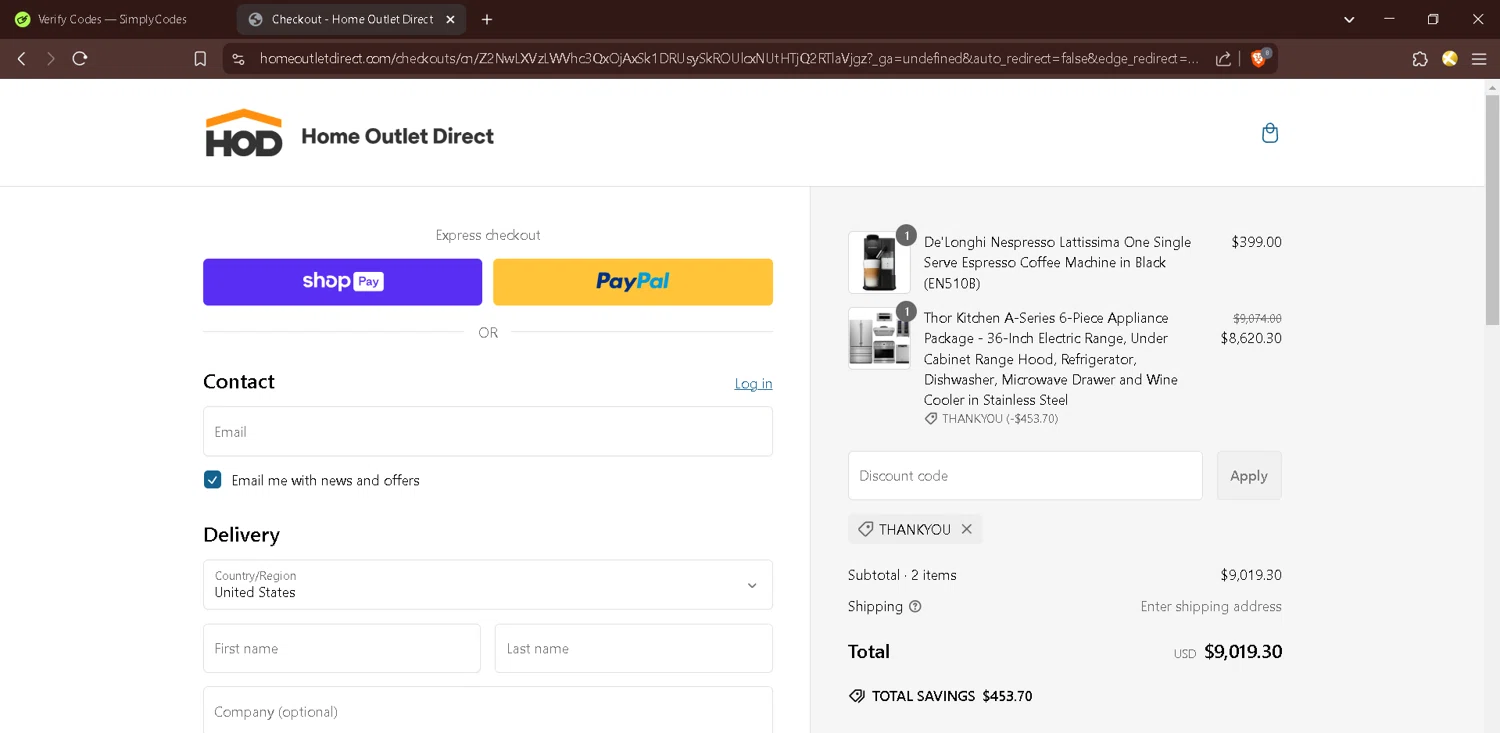
Task: Close the Checkout tab
Action: (450, 19)
